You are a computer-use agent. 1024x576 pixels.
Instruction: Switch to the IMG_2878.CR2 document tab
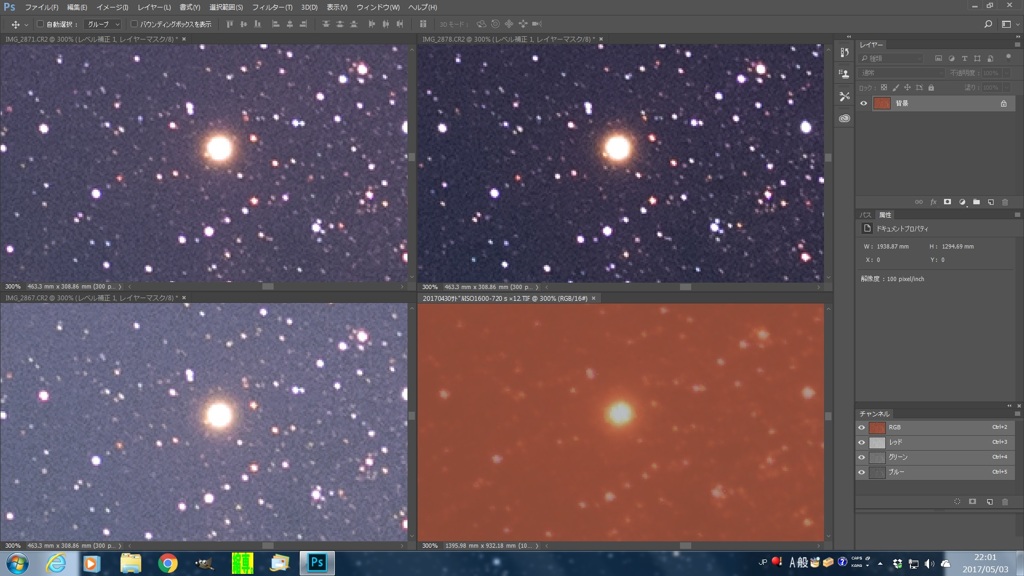(x=507, y=39)
